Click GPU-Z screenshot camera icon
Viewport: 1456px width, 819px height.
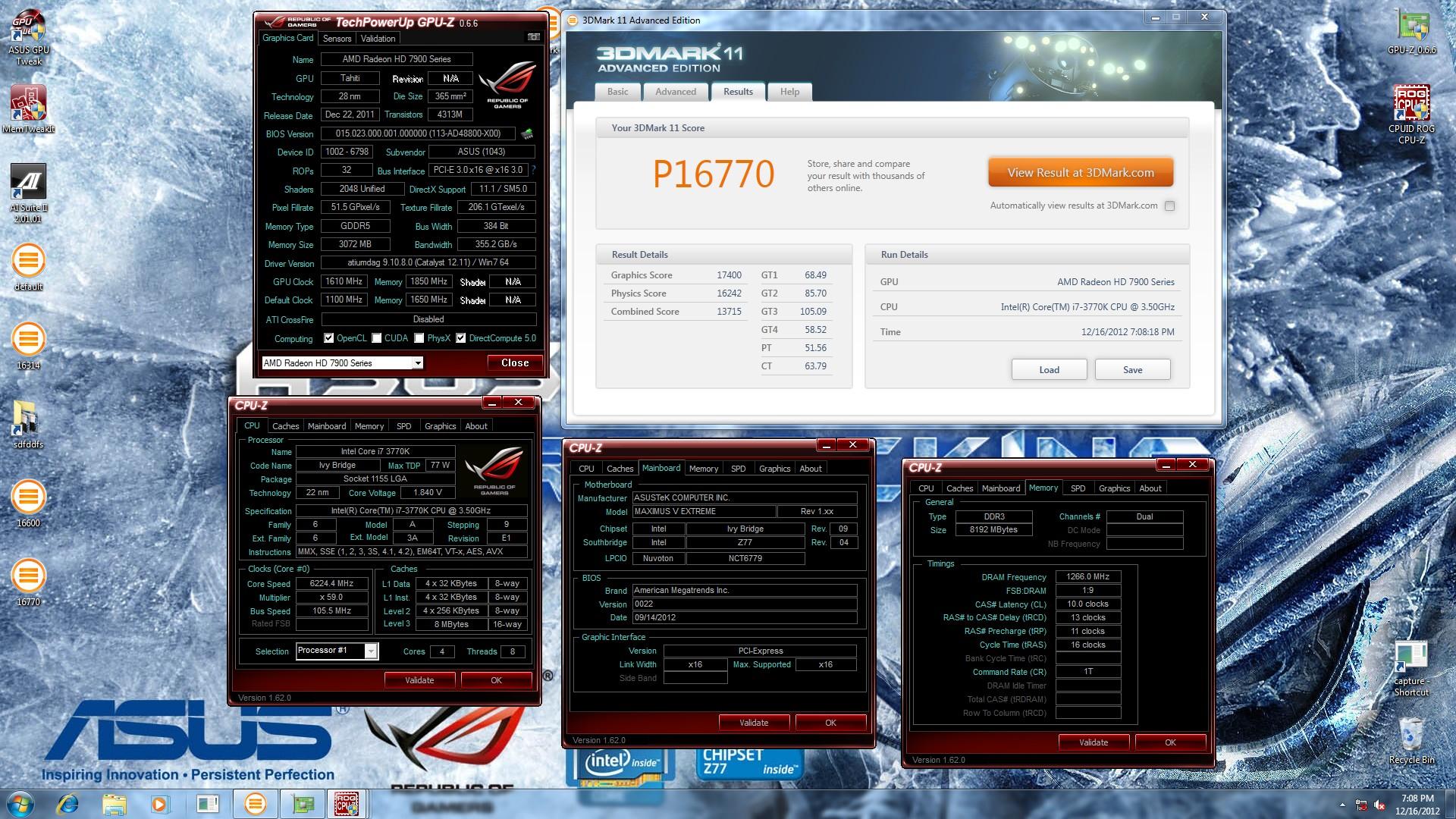(x=534, y=36)
